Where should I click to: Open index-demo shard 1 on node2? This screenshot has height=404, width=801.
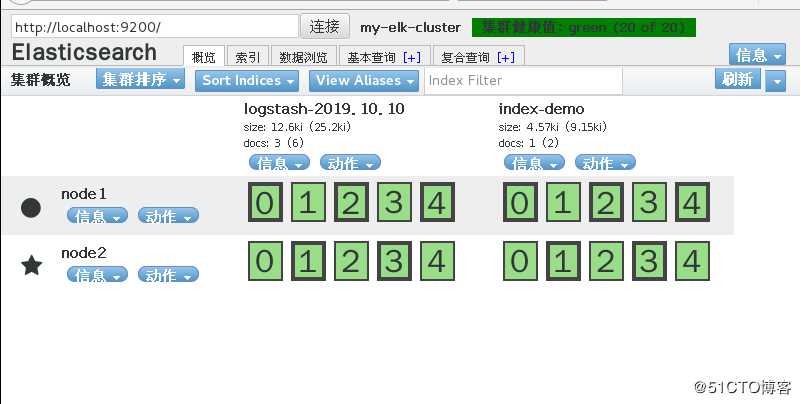563,261
